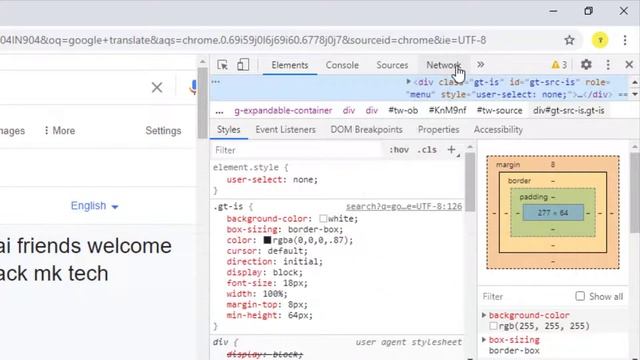Click the 277 × 64 content box
640x360 pixels.
pyautogui.click(x=553, y=213)
